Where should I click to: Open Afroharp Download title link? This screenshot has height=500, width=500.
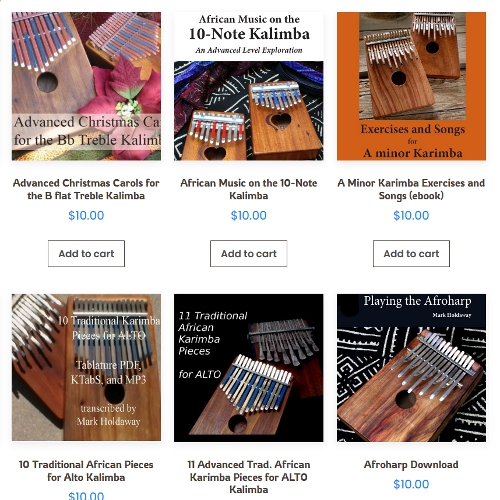pos(411,465)
